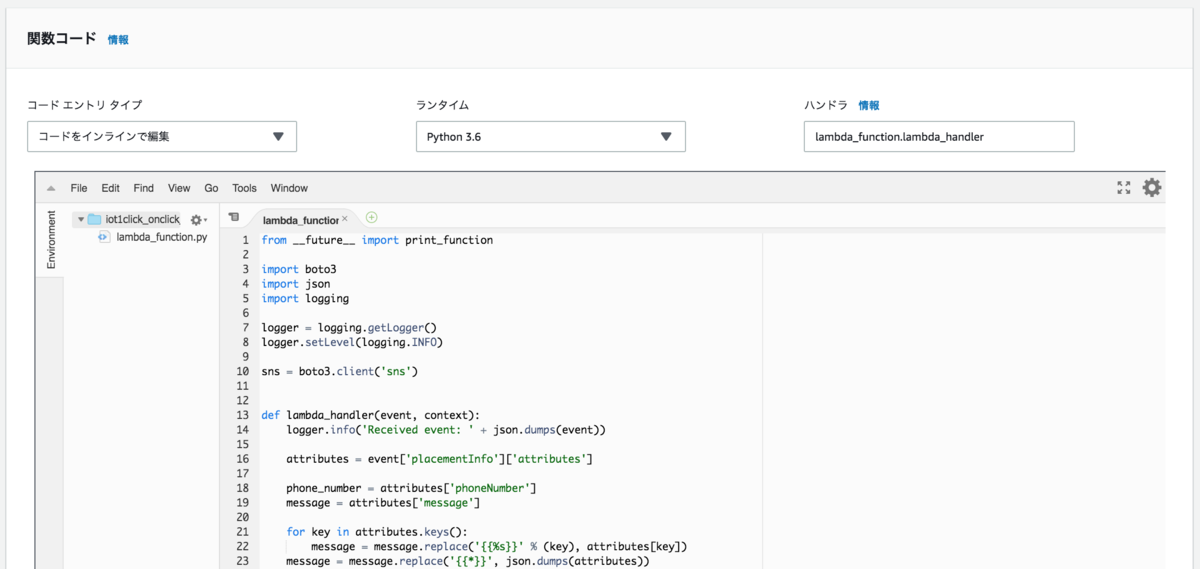Viewport: 1200px width, 569px height.
Task: Select lambda_function.py in file tree
Action: tap(162, 238)
